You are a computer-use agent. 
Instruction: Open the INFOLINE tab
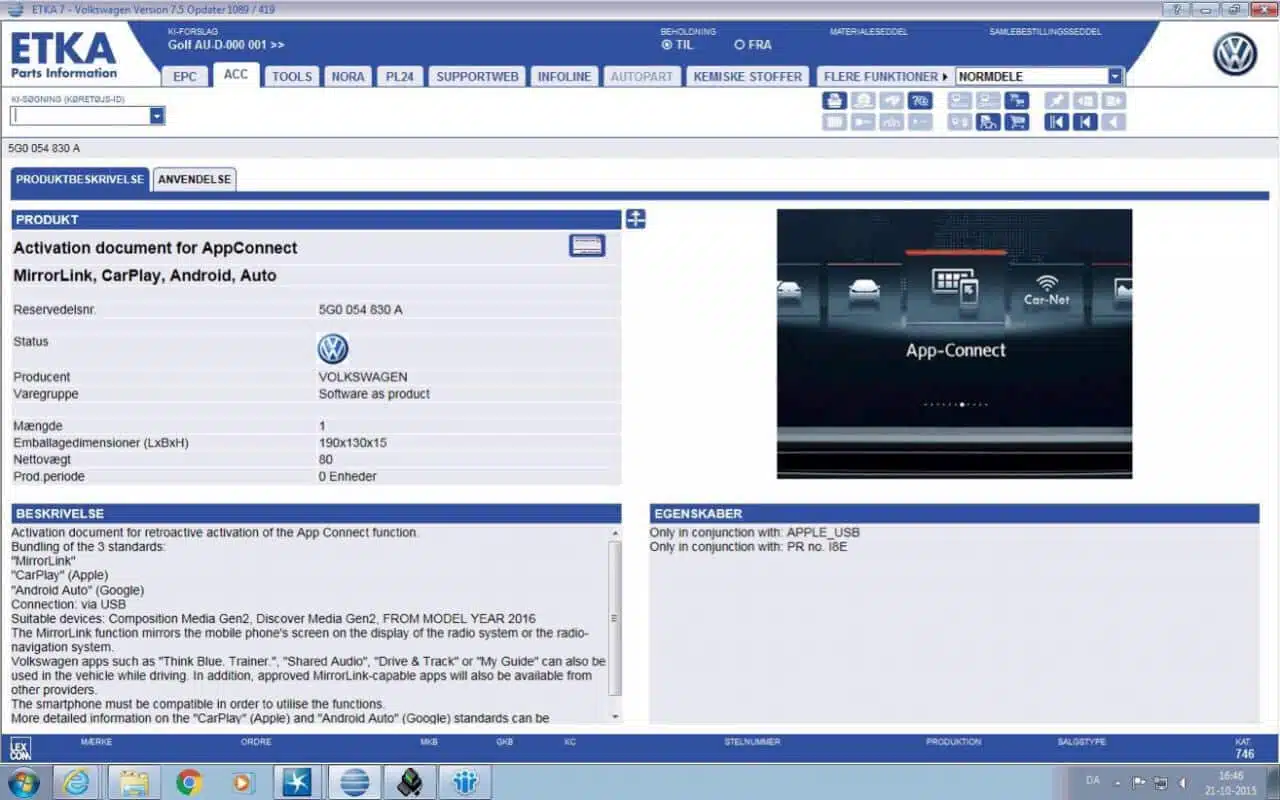[x=565, y=76]
